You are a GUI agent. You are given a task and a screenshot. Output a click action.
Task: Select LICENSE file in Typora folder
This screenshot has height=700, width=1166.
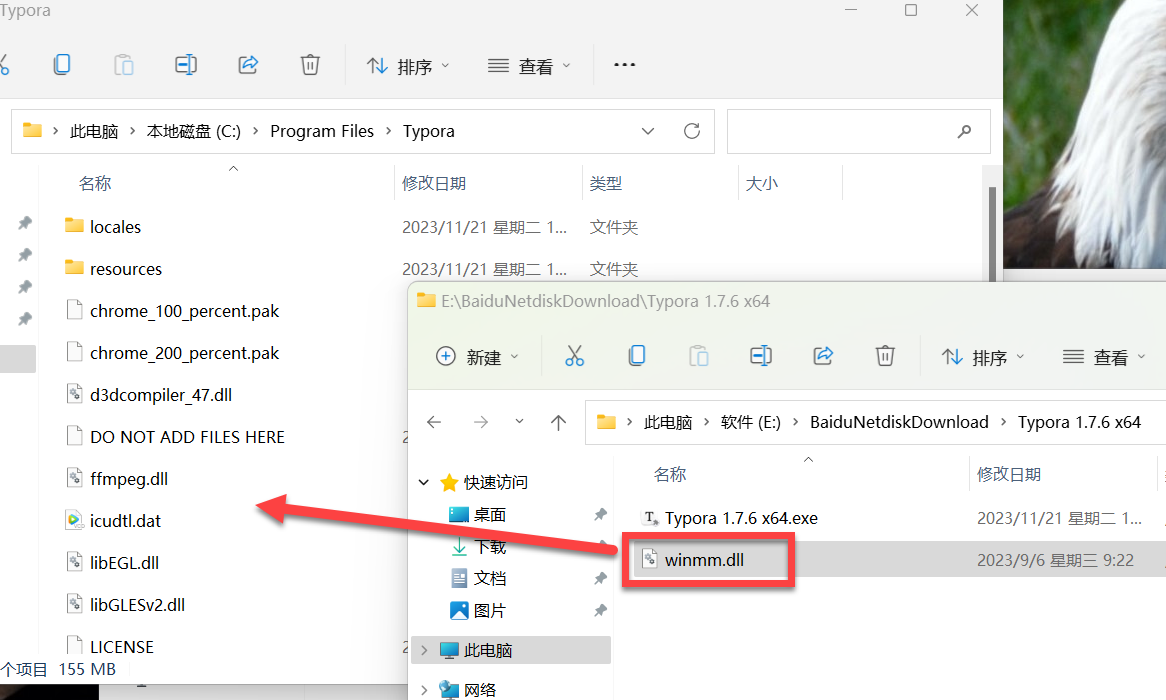tap(121, 646)
